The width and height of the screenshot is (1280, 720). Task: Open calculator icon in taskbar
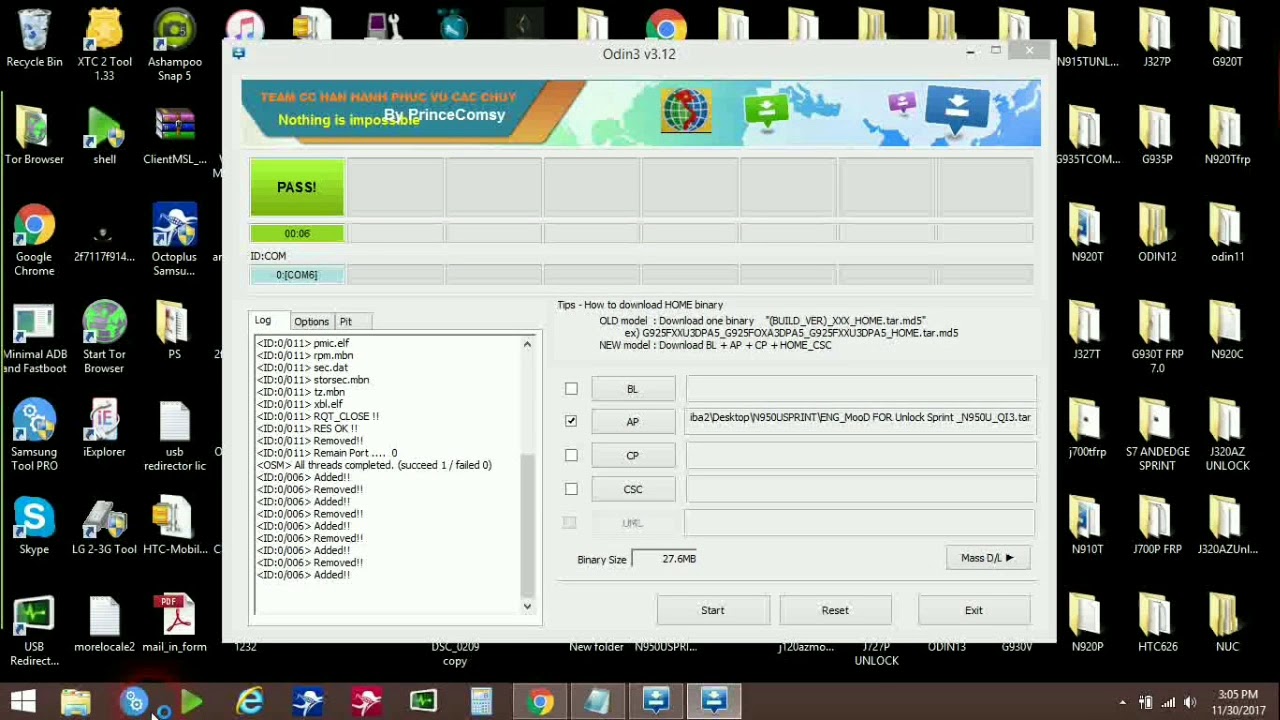pos(481,702)
